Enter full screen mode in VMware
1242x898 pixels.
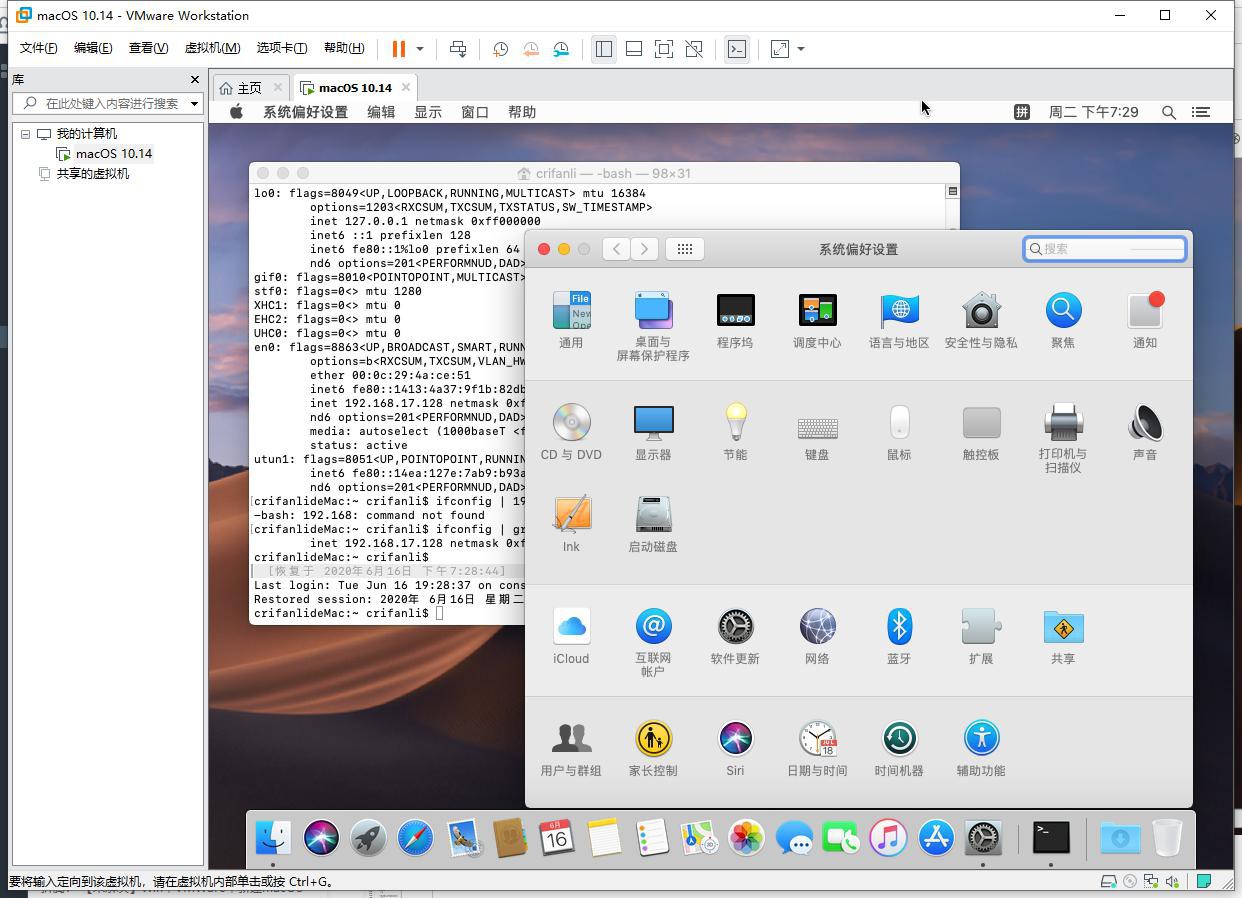664,49
